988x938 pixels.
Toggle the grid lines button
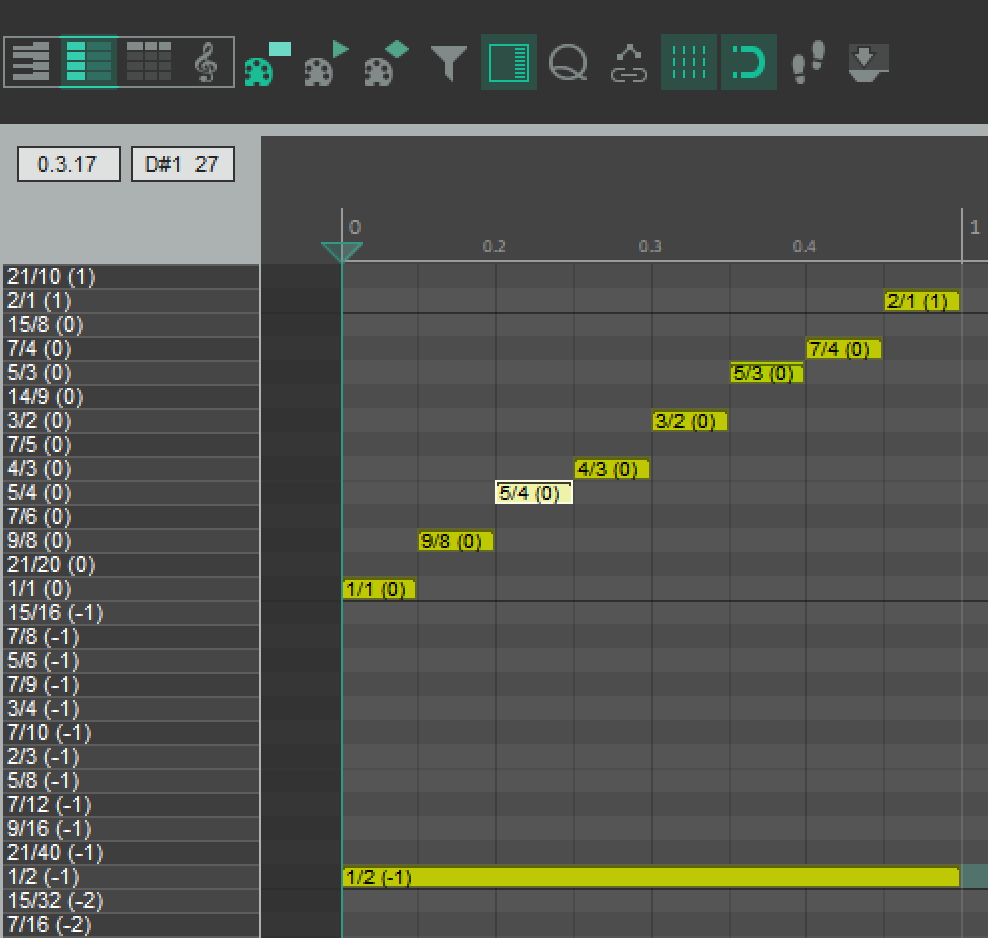point(688,63)
